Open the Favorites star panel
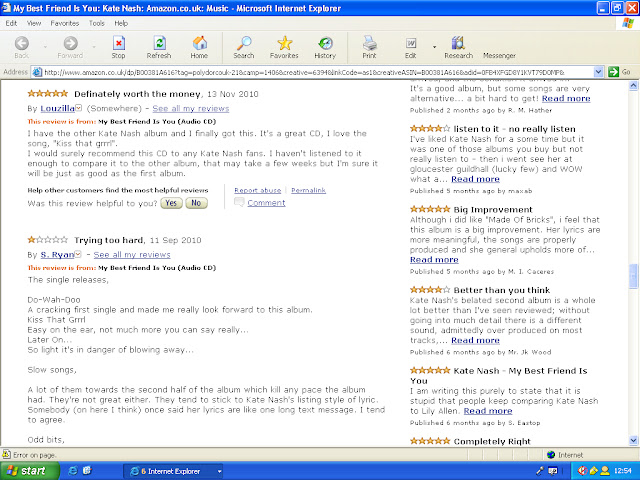This screenshot has width=640, height=480. pos(284,43)
